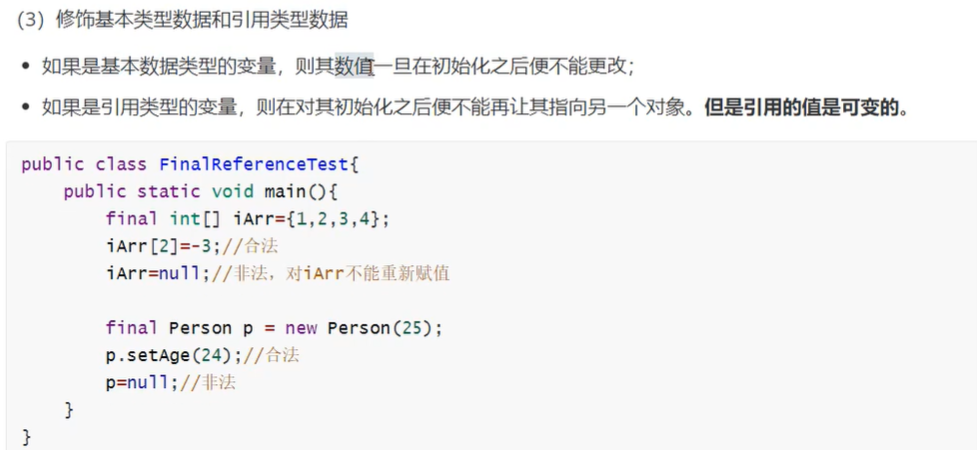Click the second bullet point marker

pyautogui.click(x=26, y=108)
